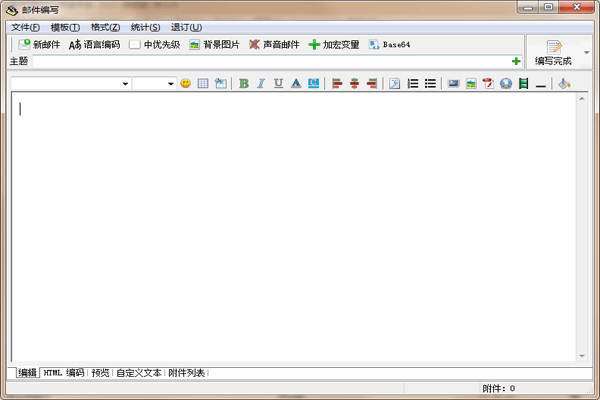Enable the 中优先级 priority checkbox

(x=135, y=45)
